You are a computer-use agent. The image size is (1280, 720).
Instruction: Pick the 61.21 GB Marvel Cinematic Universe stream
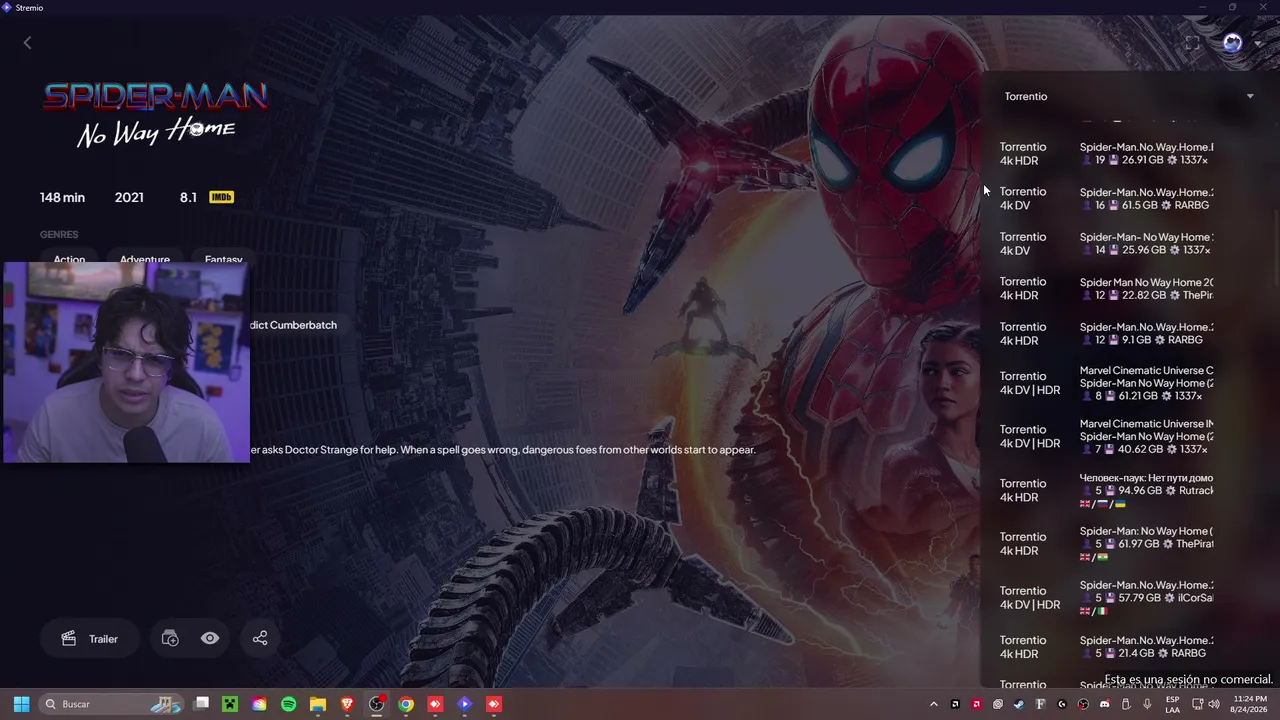pos(1126,383)
